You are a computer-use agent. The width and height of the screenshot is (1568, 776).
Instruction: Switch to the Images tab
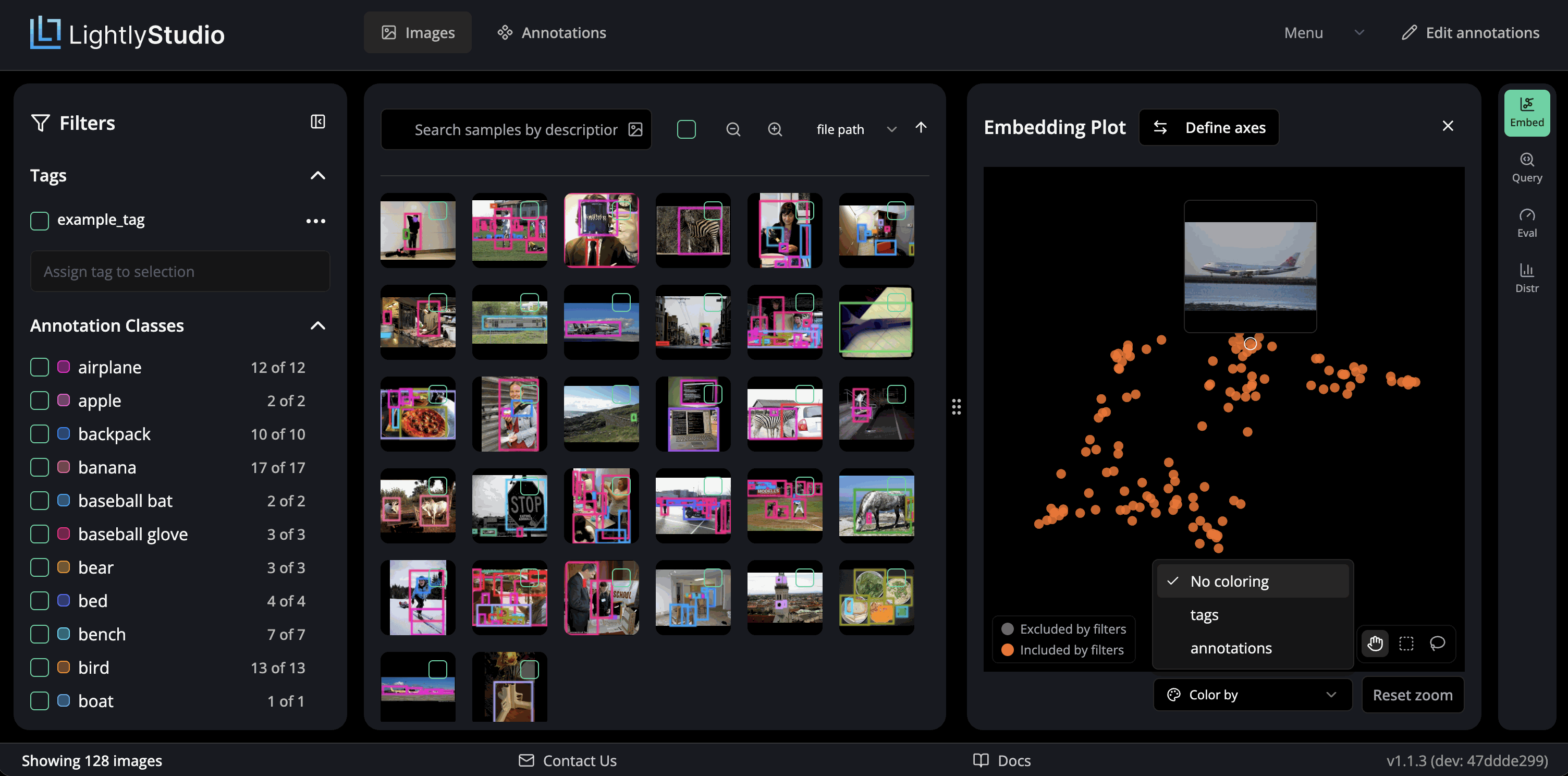click(418, 32)
